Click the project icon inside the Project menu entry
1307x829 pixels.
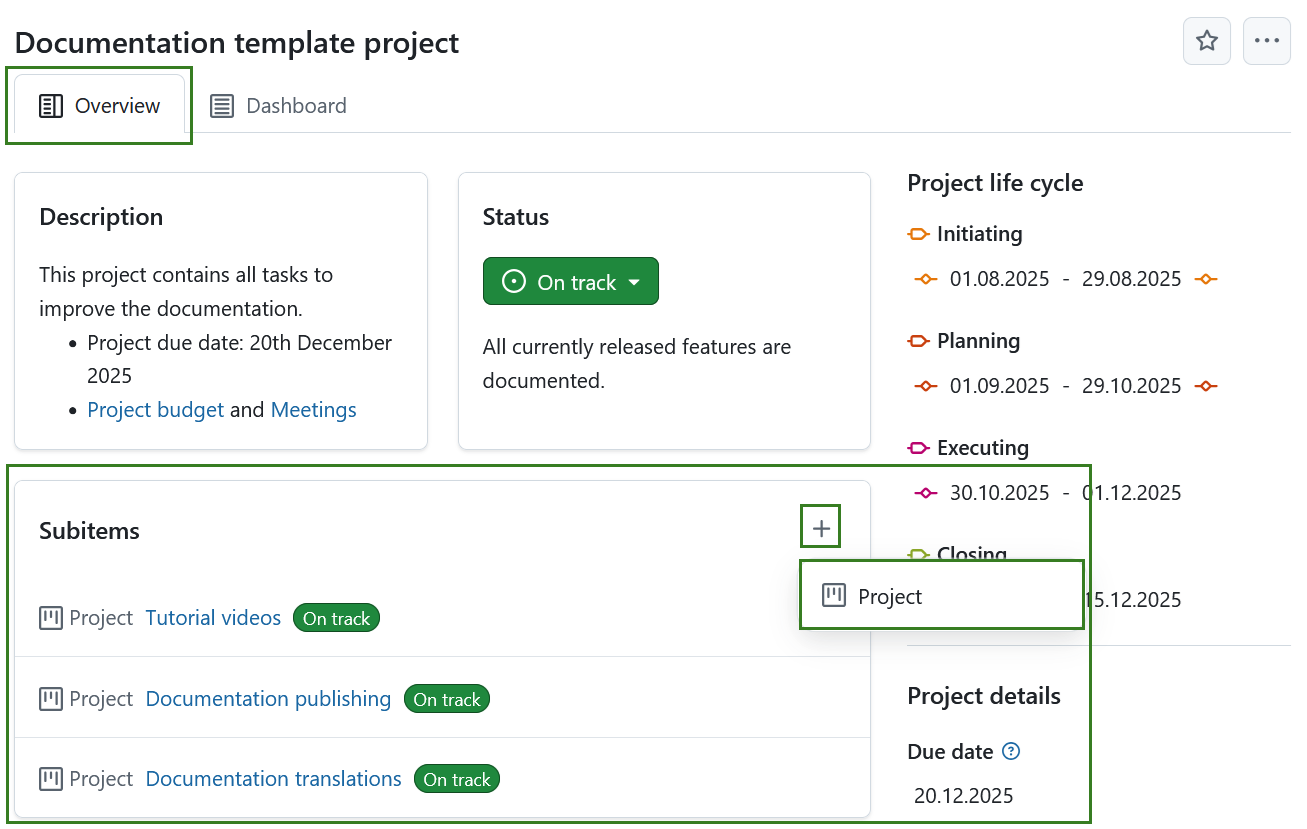pos(834,594)
